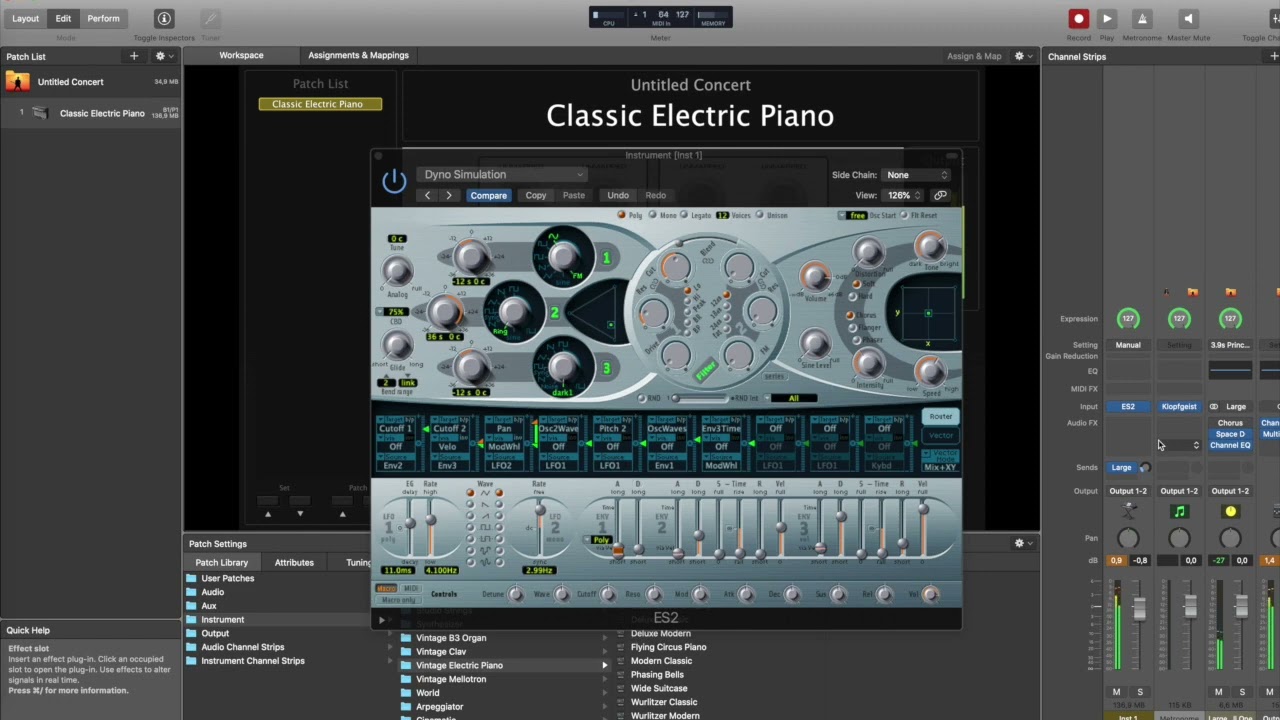
Task: Click the RND intensity slider
Action: point(701,398)
